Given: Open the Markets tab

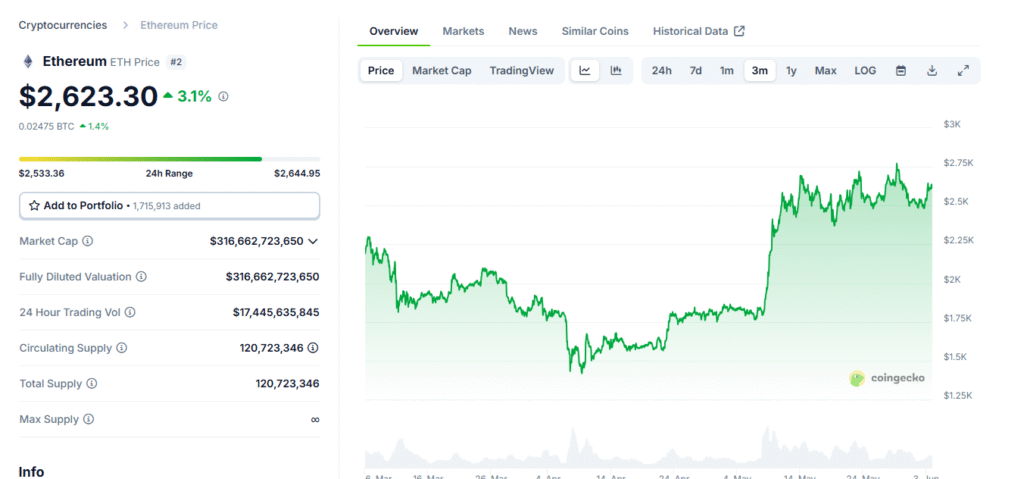Looking at the screenshot, I should tap(463, 31).
